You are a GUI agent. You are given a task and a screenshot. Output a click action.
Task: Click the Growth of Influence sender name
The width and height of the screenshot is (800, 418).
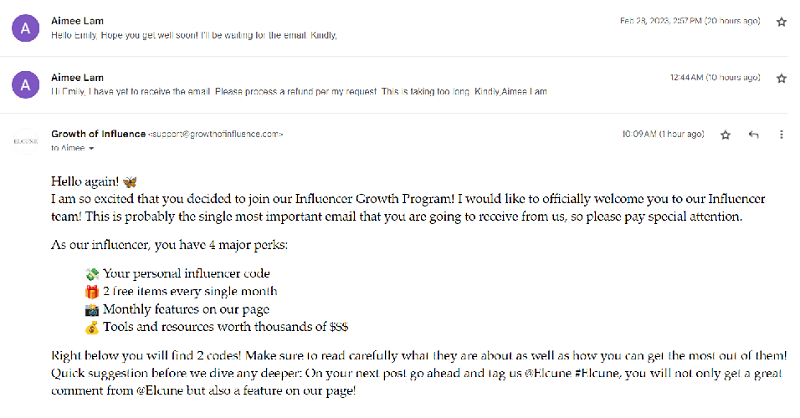[98, 134]
